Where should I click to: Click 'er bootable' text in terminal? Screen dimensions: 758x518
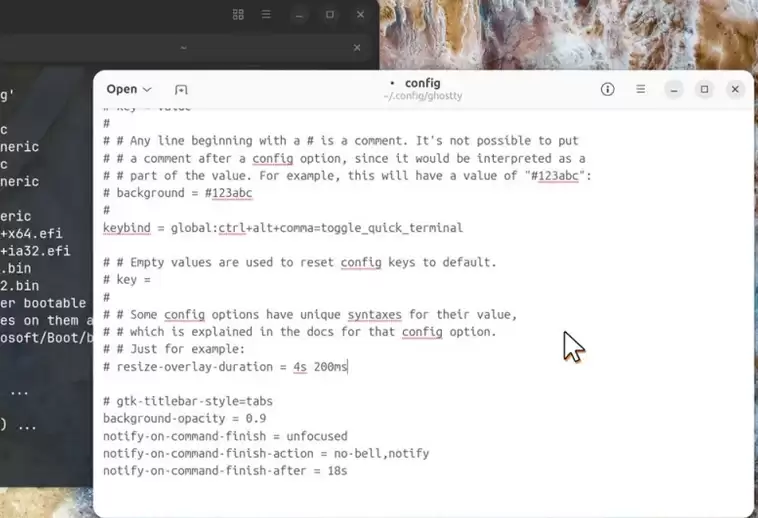(x=43, y=303)
